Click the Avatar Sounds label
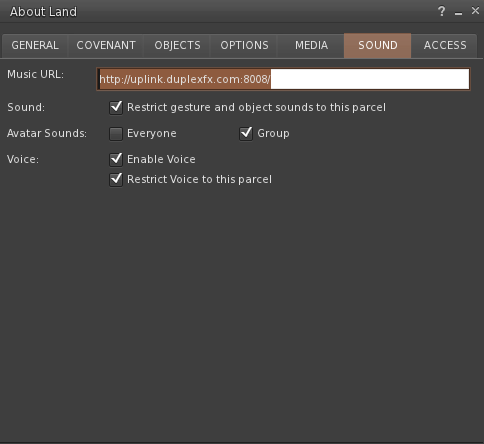 click(47, 133)
